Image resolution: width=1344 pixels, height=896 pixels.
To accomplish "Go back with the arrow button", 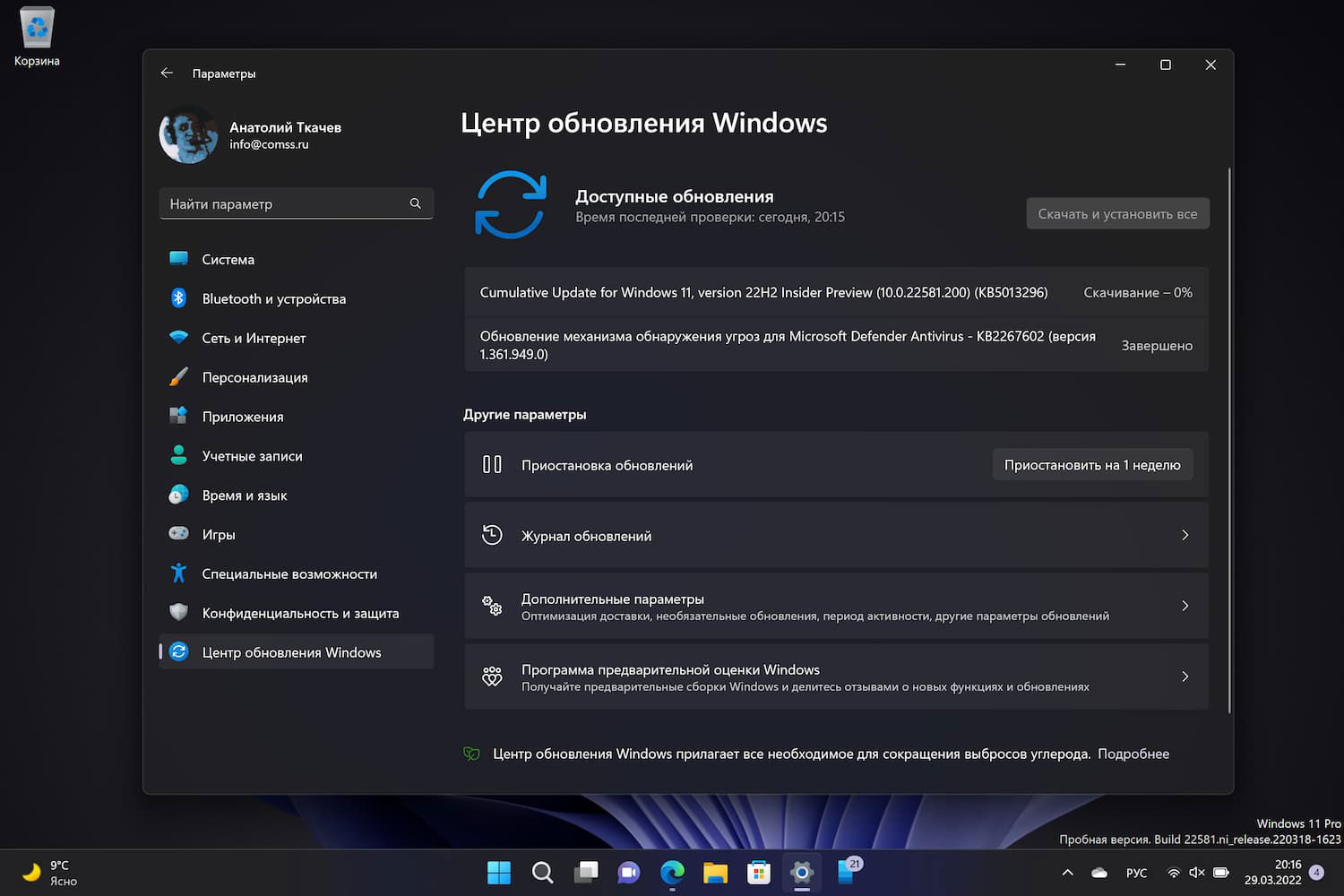I will point(167,73).
